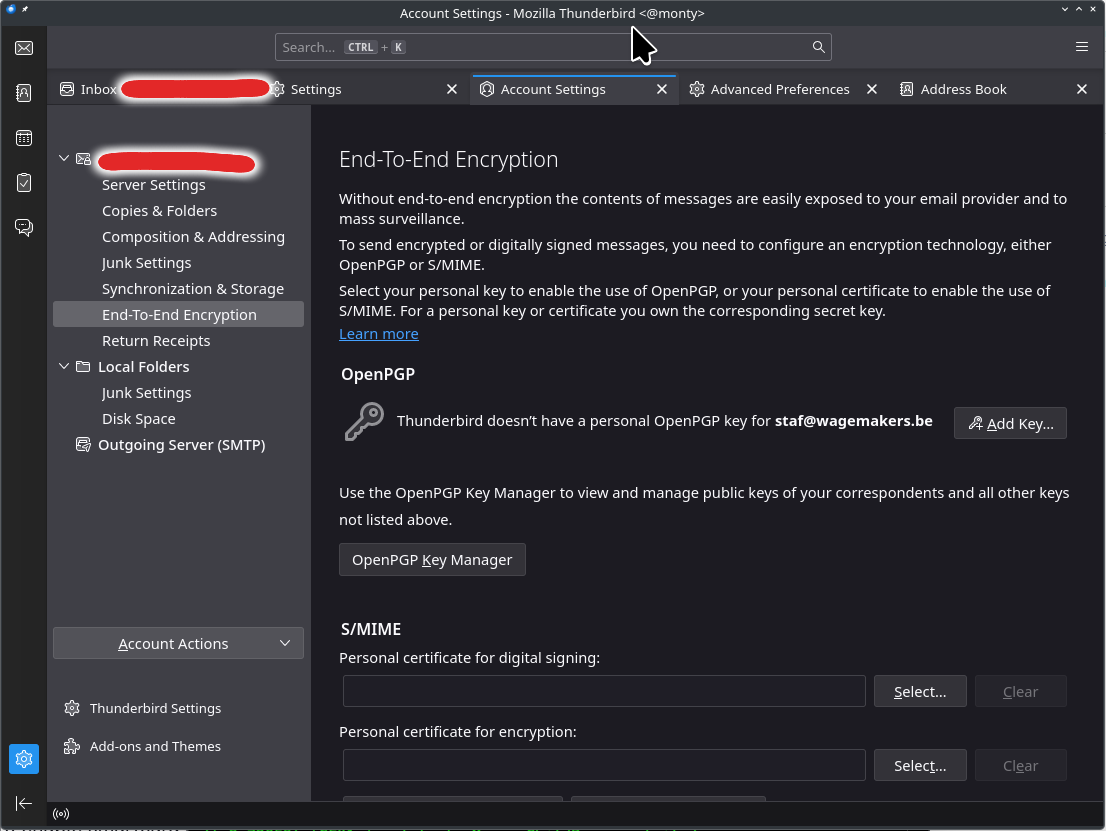
Task: Open the Address Book space icon
Action: pyautogui.click(x=24, y=93)
